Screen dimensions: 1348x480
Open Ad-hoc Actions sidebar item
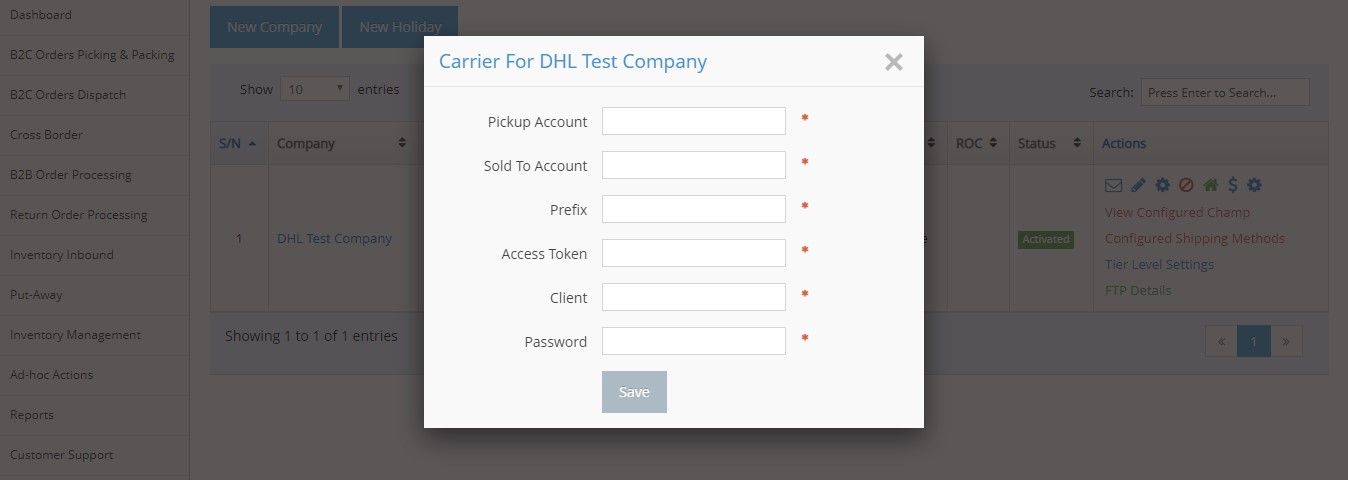94,375
